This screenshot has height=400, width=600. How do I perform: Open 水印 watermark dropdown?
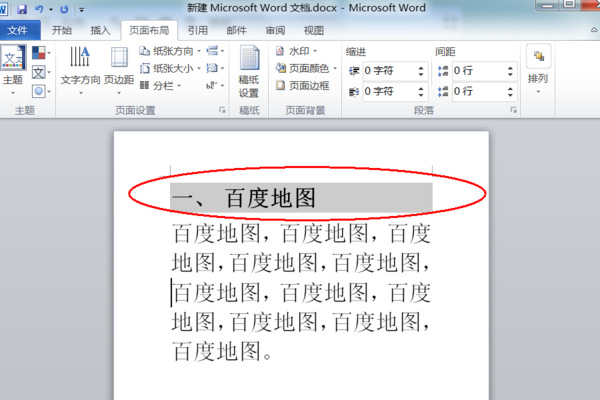[296, 51]
